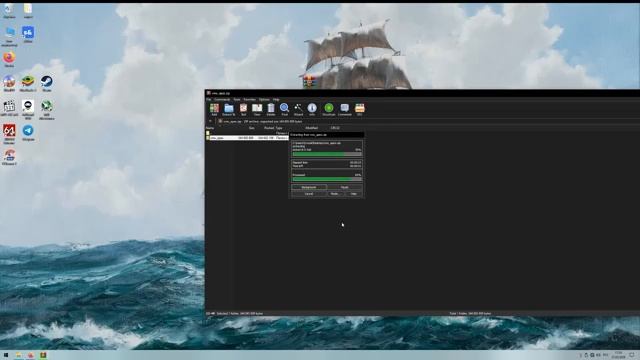
Task: Click the Test archive icon
Action: [x=243, y=108]
